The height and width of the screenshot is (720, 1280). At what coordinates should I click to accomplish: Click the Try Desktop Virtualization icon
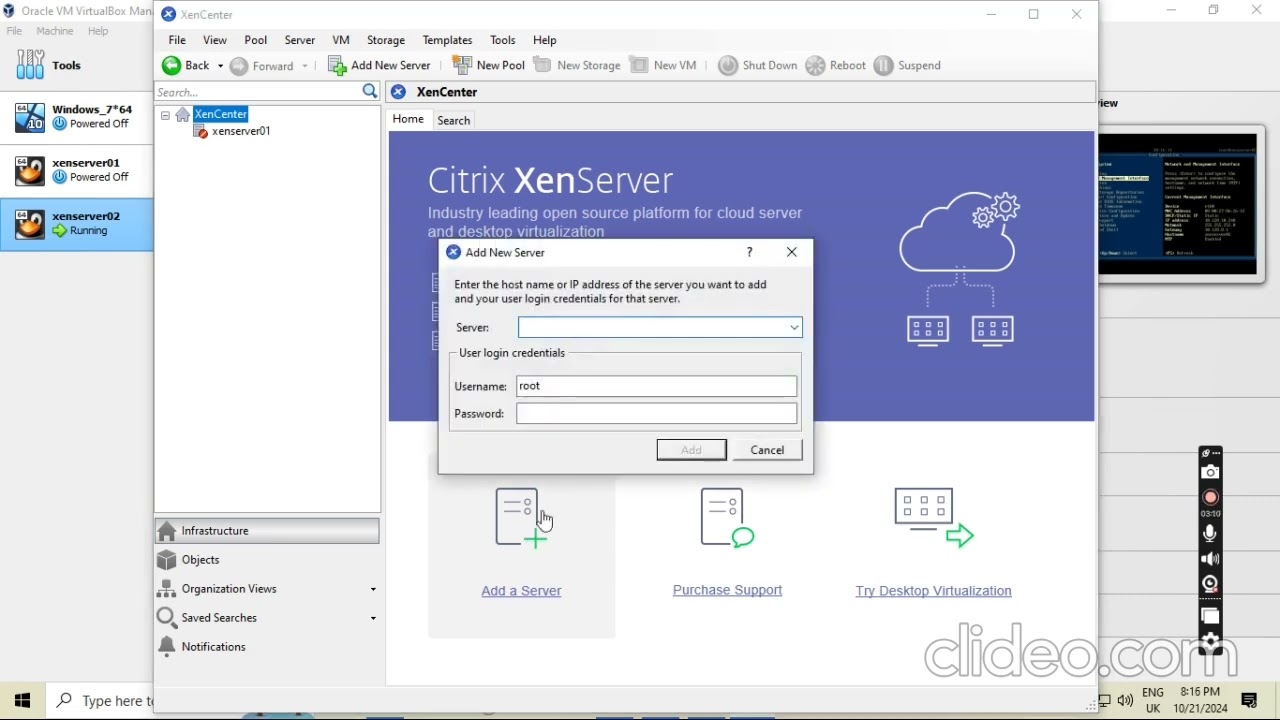click(x=934, y=518)
